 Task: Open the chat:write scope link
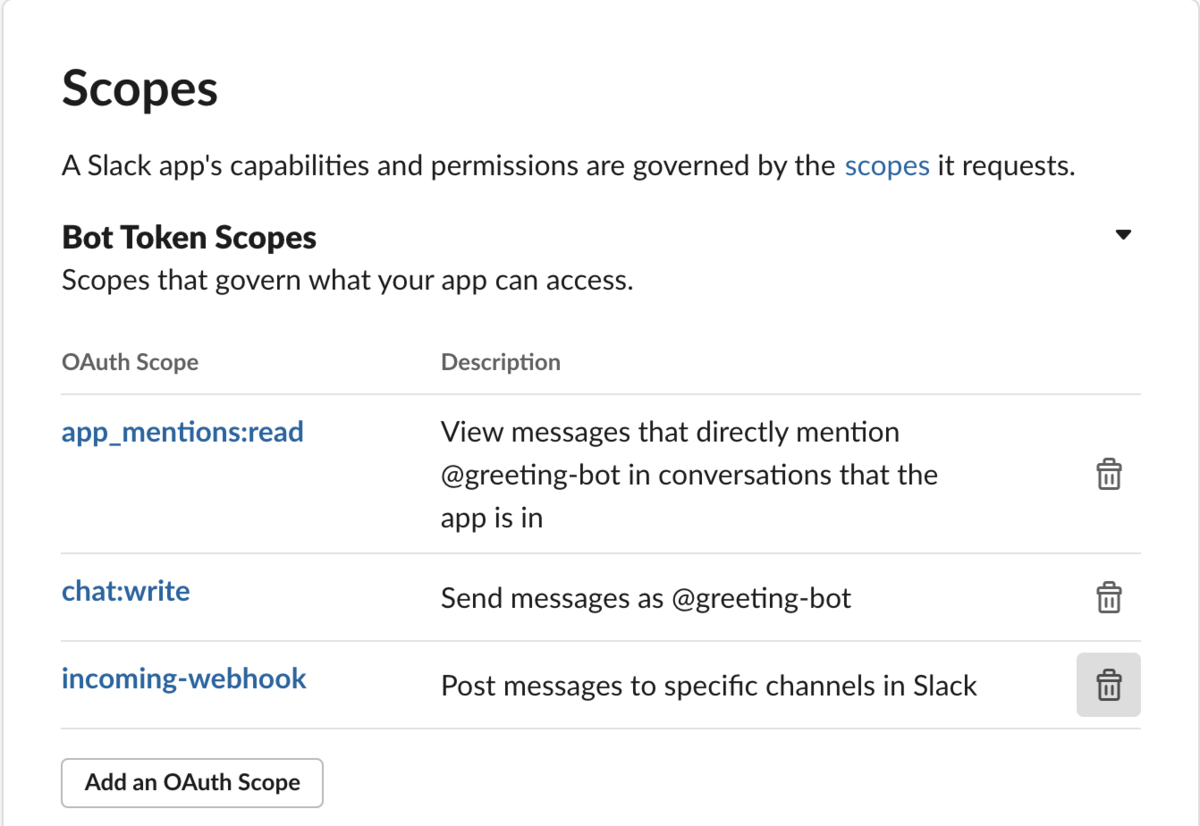126,591
